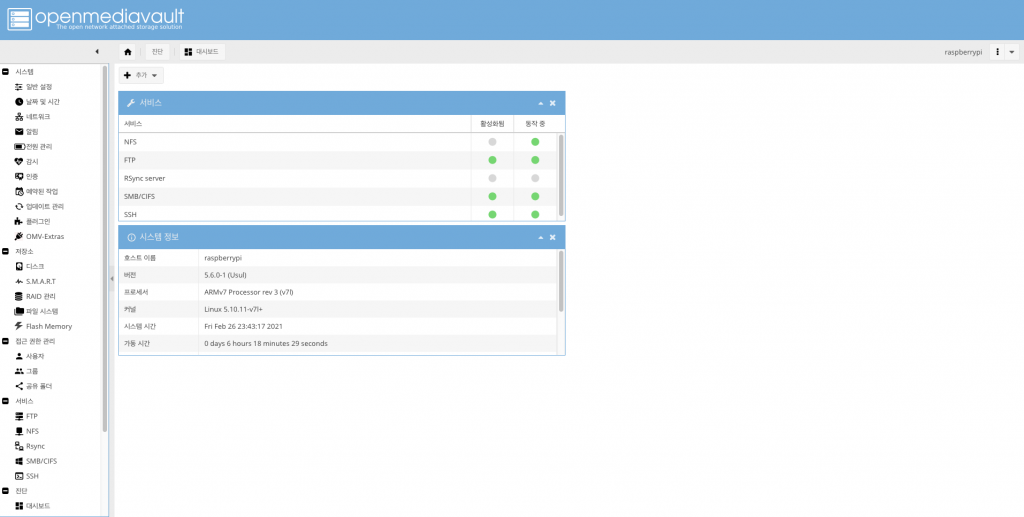Viewport: 1024px width, 517px height.
Task: Click the 시스템 정보 panel scrollbar
Action: (x=561, y=281)
